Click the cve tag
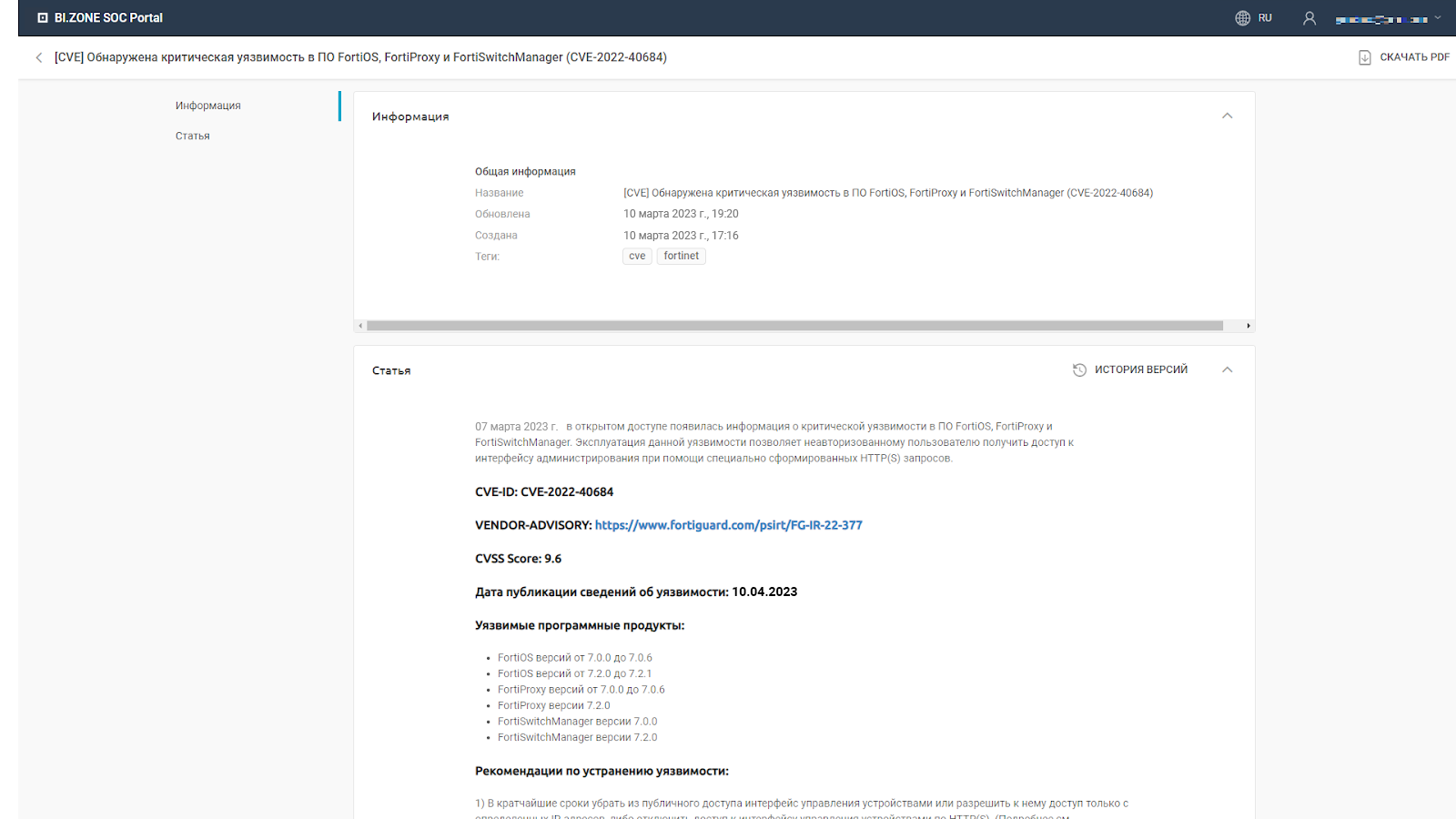 pos(637,256)
